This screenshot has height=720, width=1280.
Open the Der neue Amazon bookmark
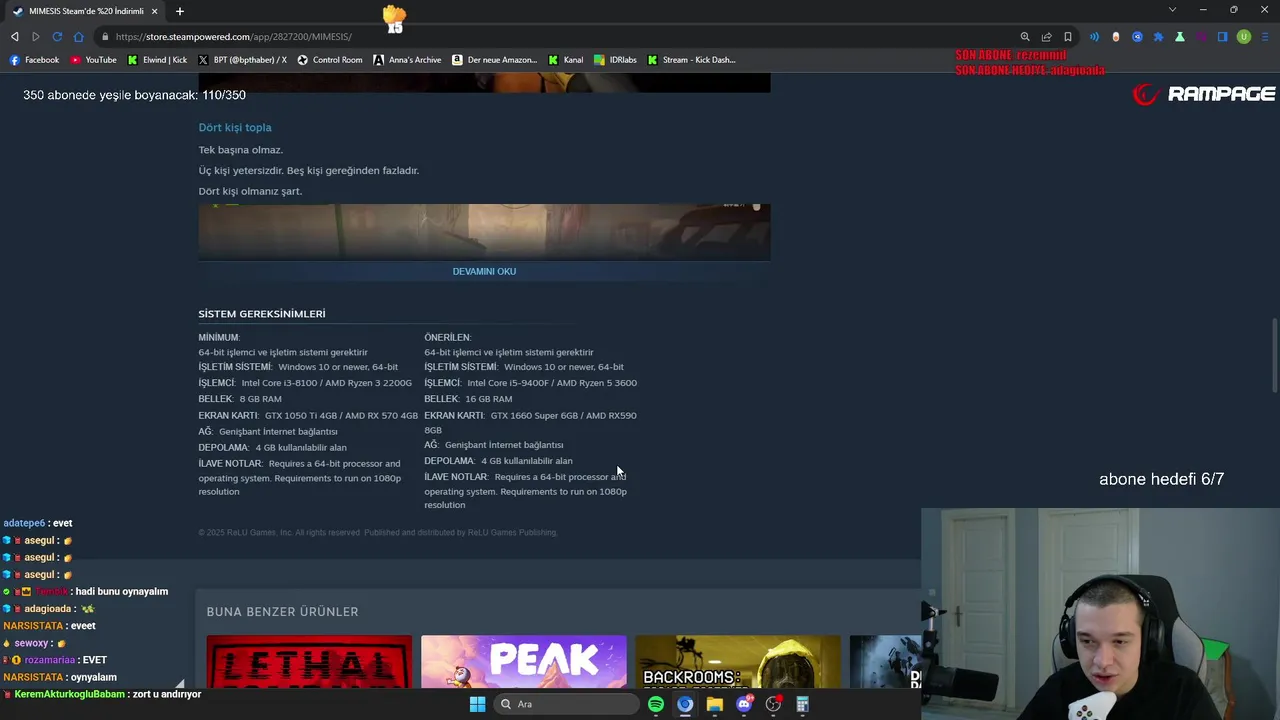point(494,60)
